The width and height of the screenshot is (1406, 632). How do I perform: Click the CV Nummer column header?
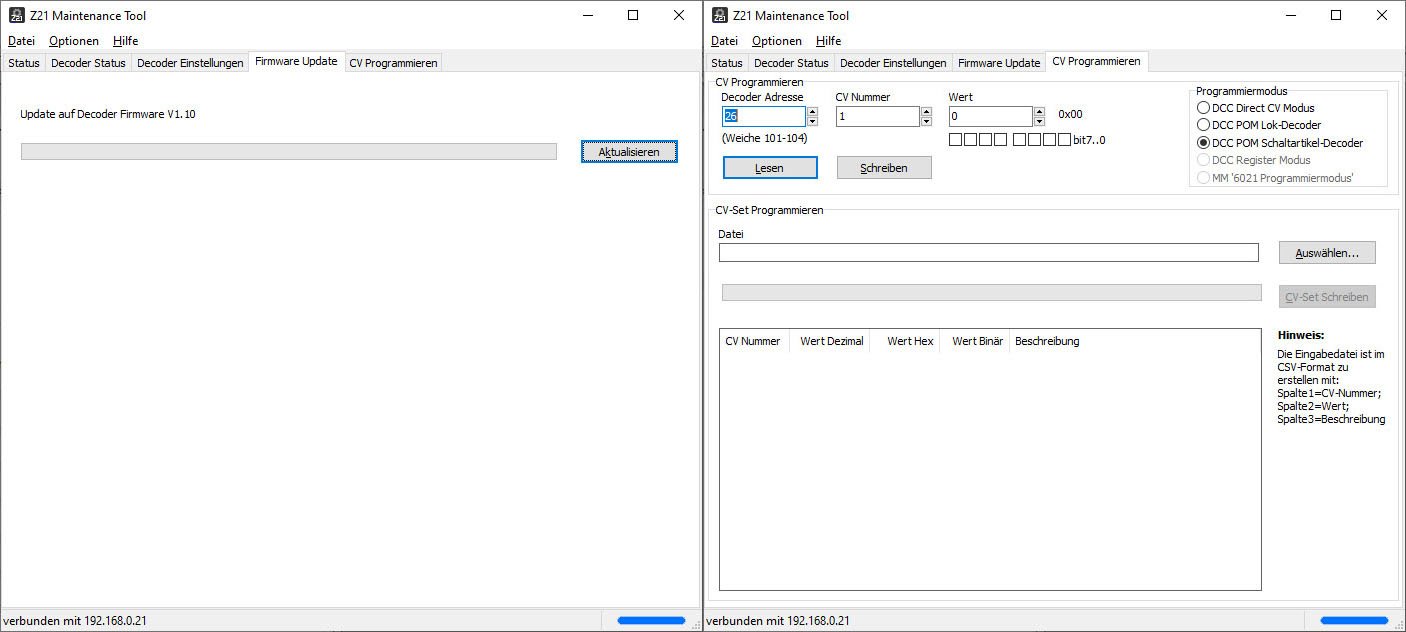click(x=754, y=341)
